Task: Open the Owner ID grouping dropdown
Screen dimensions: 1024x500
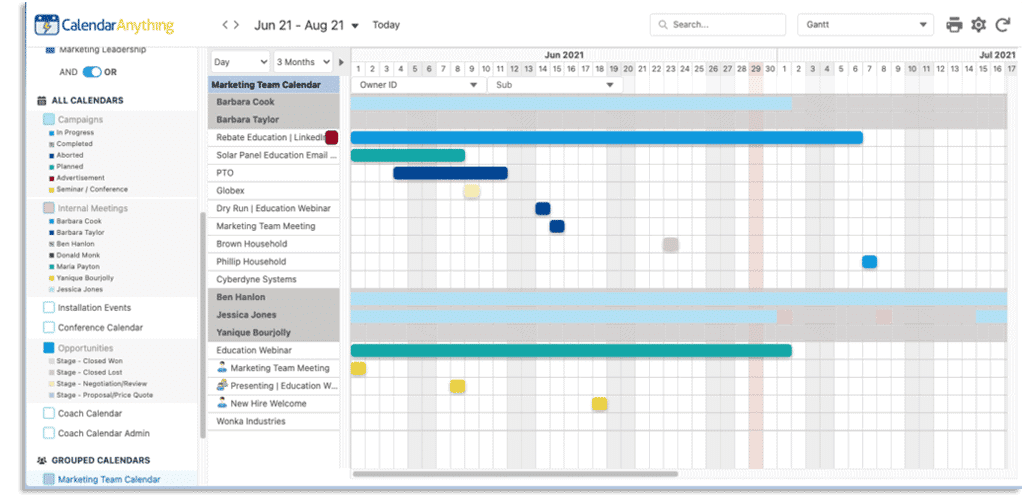Action: pos(419,85)
